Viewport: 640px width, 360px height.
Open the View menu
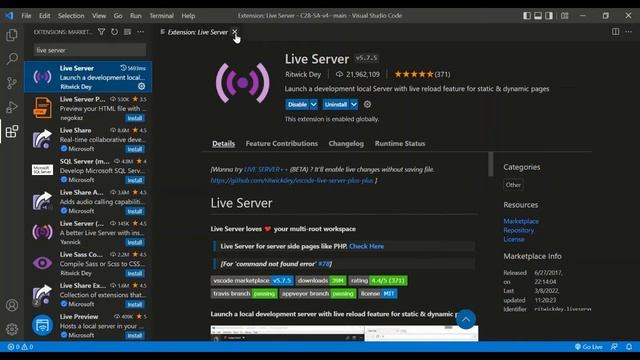tap(99, 16)
